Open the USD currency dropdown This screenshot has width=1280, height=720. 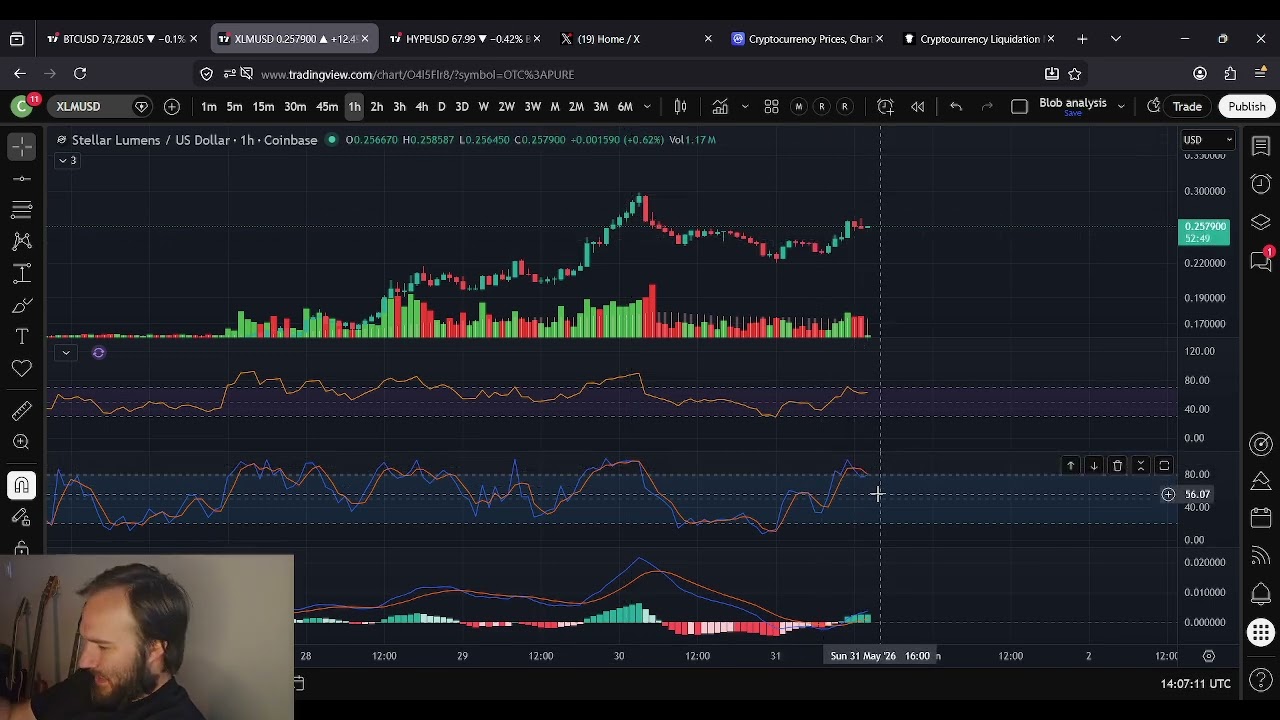point(1208,140)
